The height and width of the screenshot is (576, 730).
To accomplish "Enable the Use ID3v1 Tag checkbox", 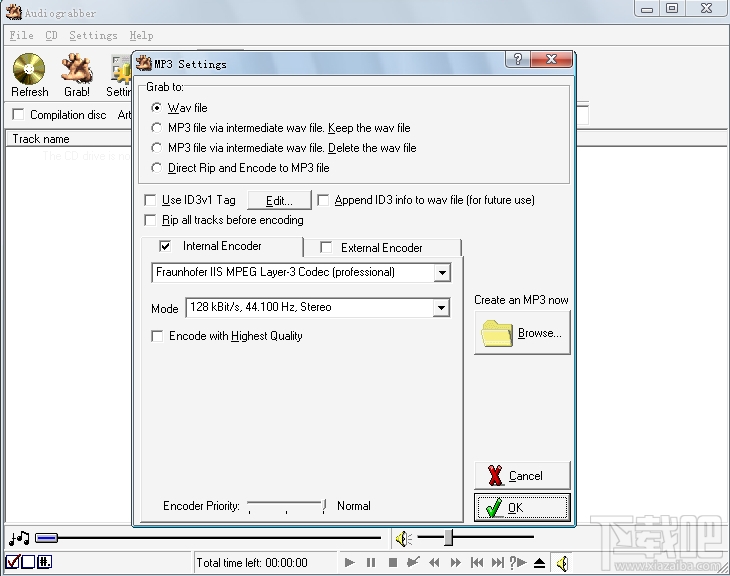I will 150,200.
